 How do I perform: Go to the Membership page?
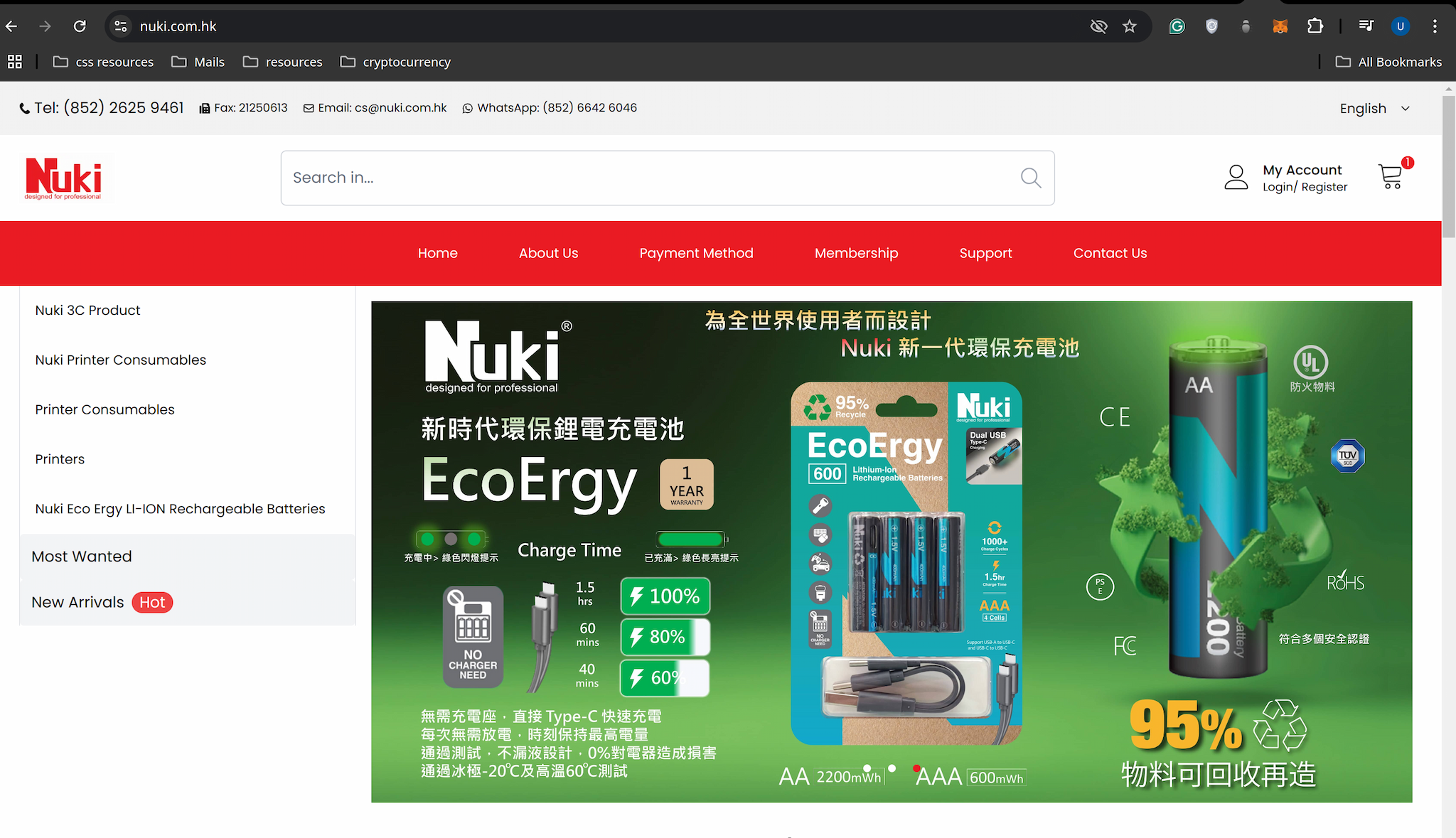[856, 253]
